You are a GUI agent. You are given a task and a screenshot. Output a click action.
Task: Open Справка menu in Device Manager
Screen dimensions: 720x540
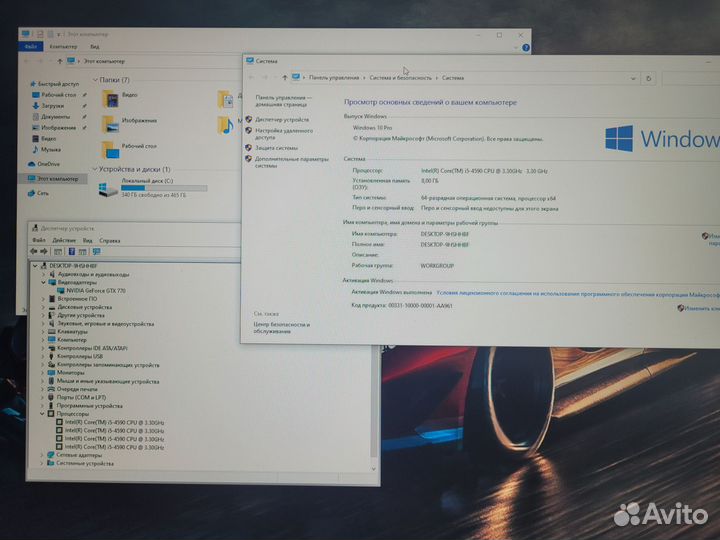tap(110, 240)
